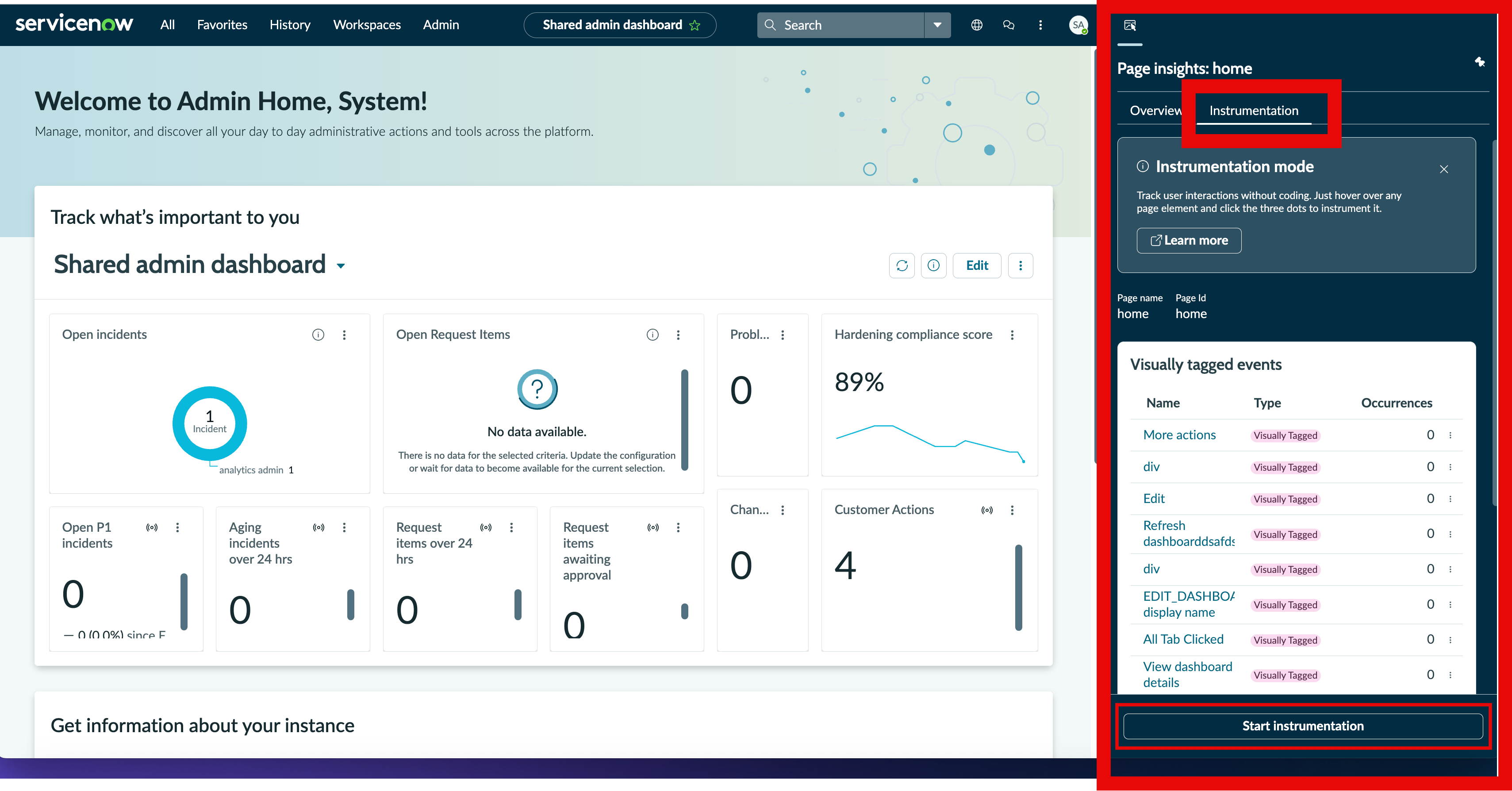The width and height of the screenshot is (1512, 791).
Task: Focus the Search input field
Action: coord(840,25)
